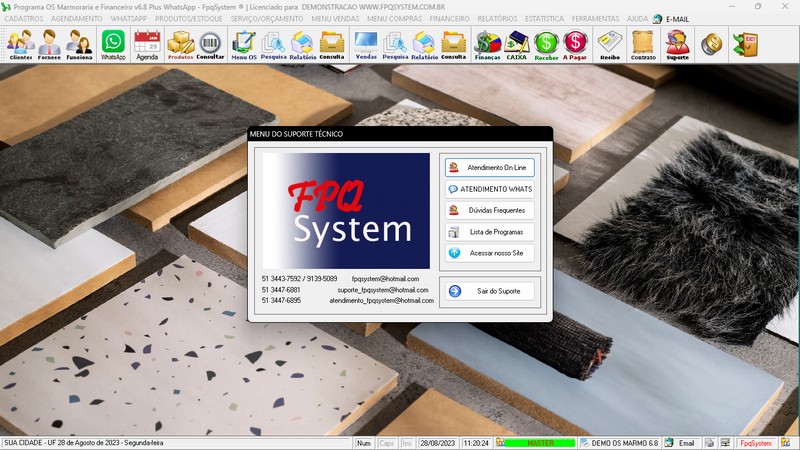
Task: Open the Produtos boxes icon
Action: [x=181, y=45]
